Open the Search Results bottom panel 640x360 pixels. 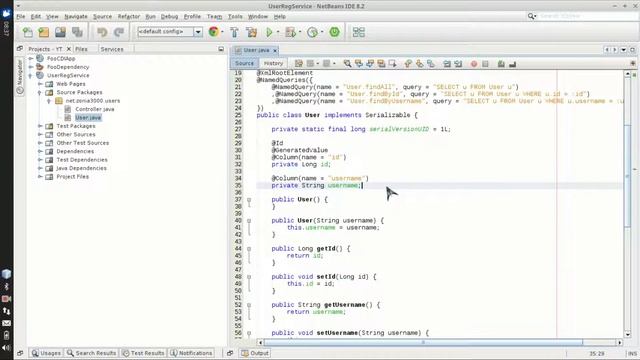click(x=91, y=353)
